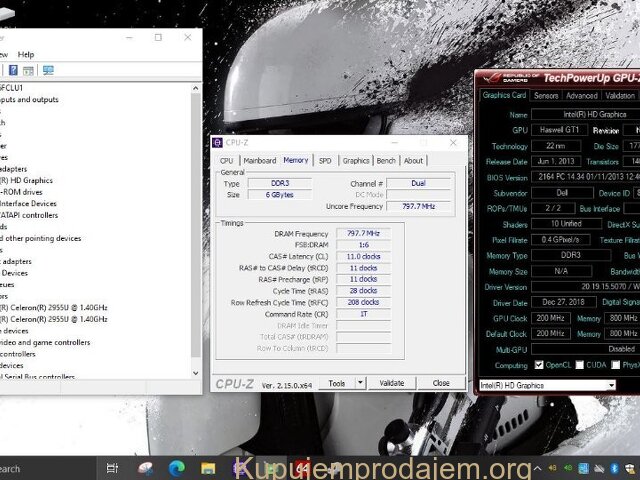Screen dimensions: 640x480
Task: Click the CPU-Z icon in title bar
Action: (218, 143)
